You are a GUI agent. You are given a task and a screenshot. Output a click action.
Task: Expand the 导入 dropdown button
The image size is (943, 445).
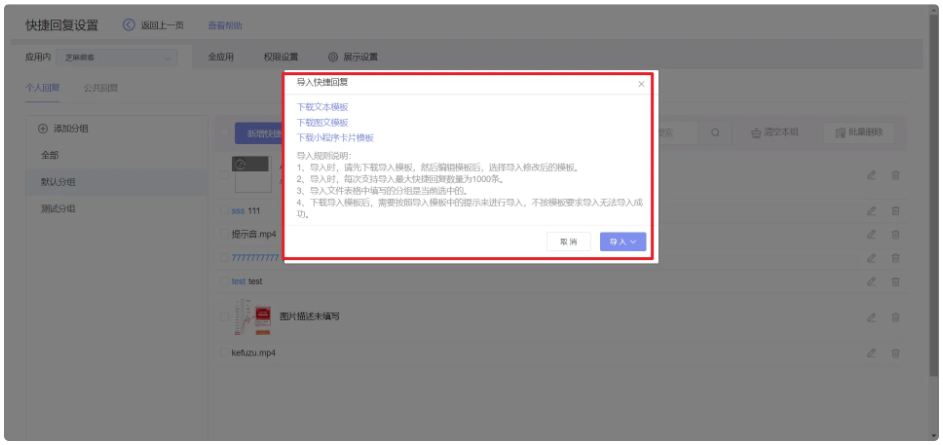[x=623, y=242]
